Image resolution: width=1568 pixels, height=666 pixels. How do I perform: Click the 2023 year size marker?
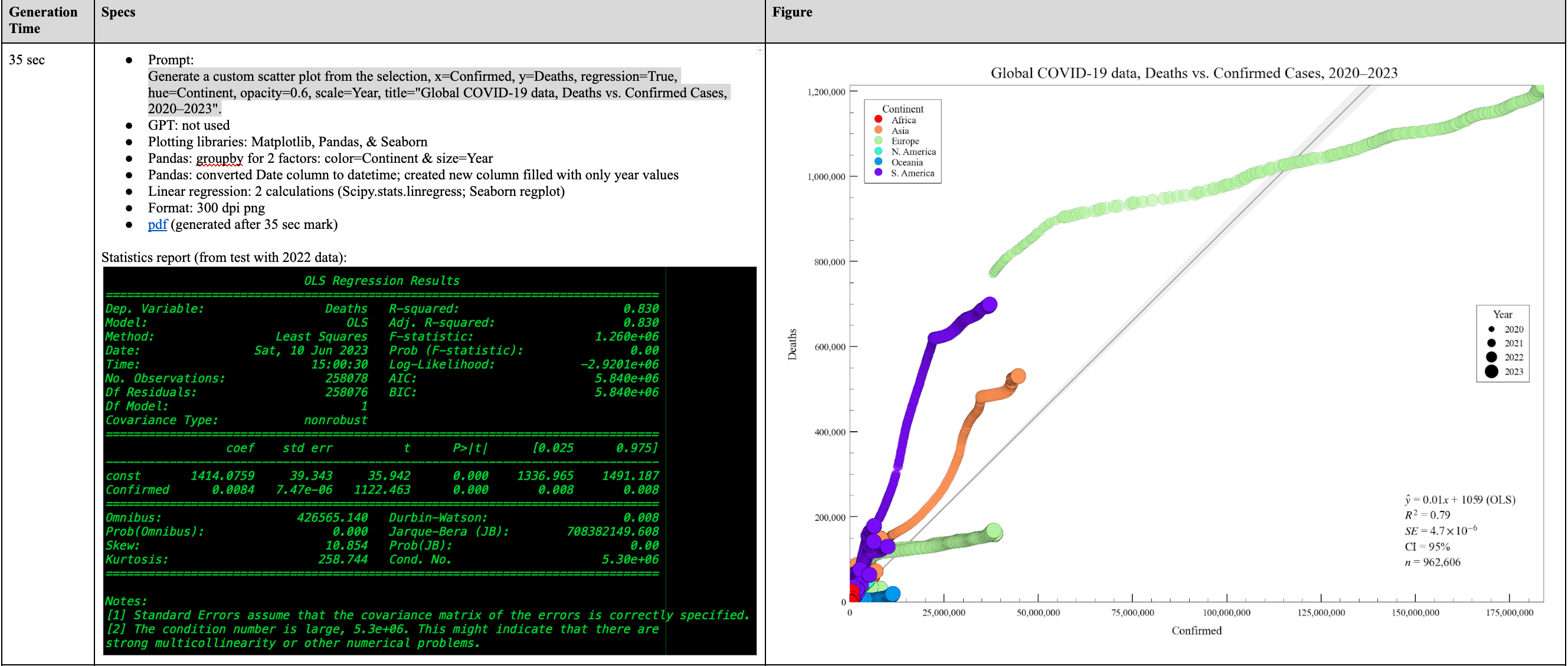(1491, 372)
